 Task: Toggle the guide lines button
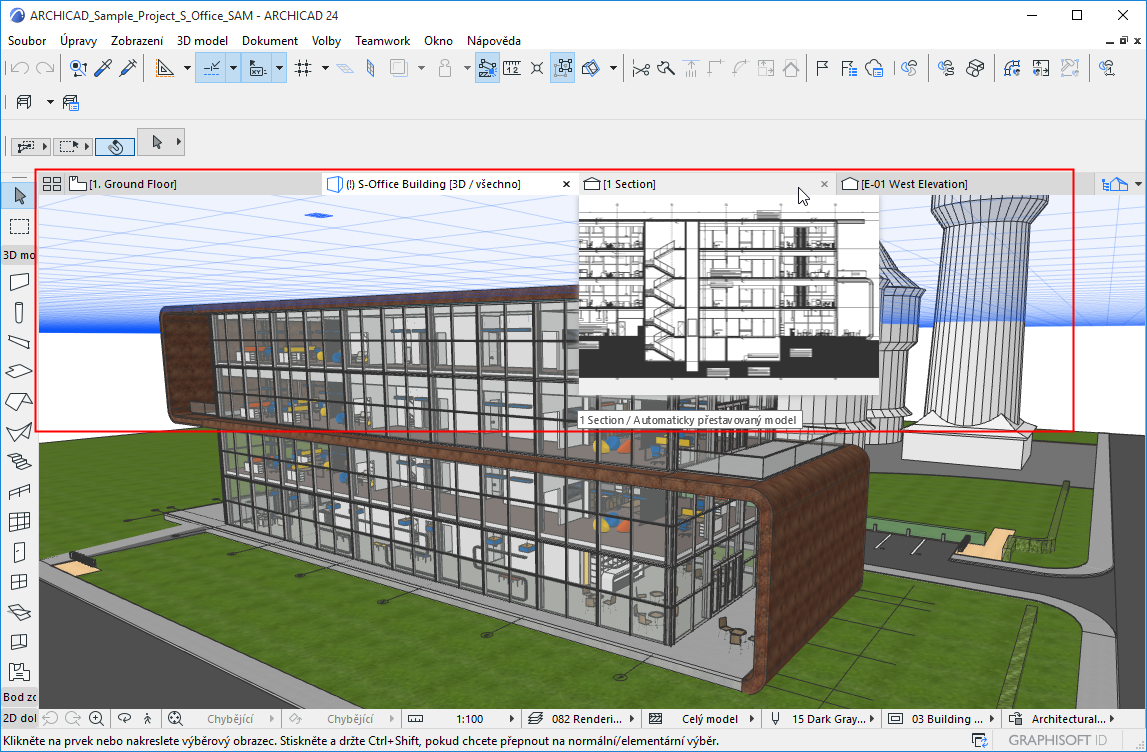coord(212,69)
